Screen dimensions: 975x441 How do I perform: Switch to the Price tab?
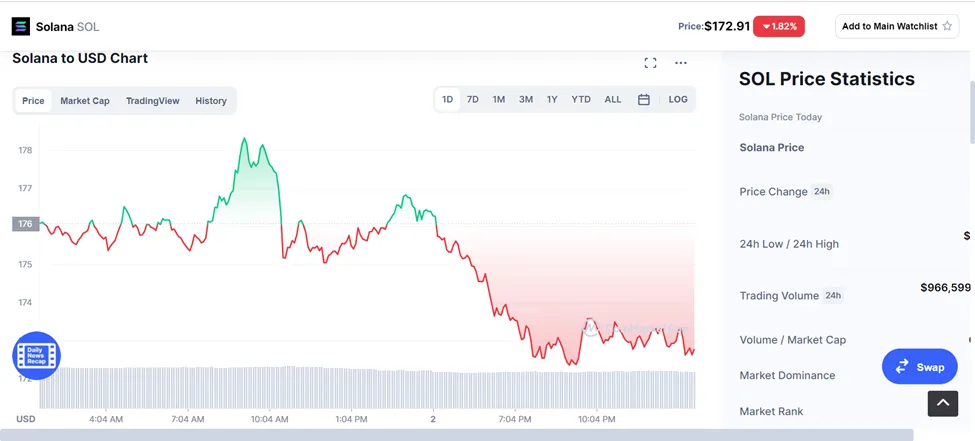pyautogui.click(x=33, y=101)
